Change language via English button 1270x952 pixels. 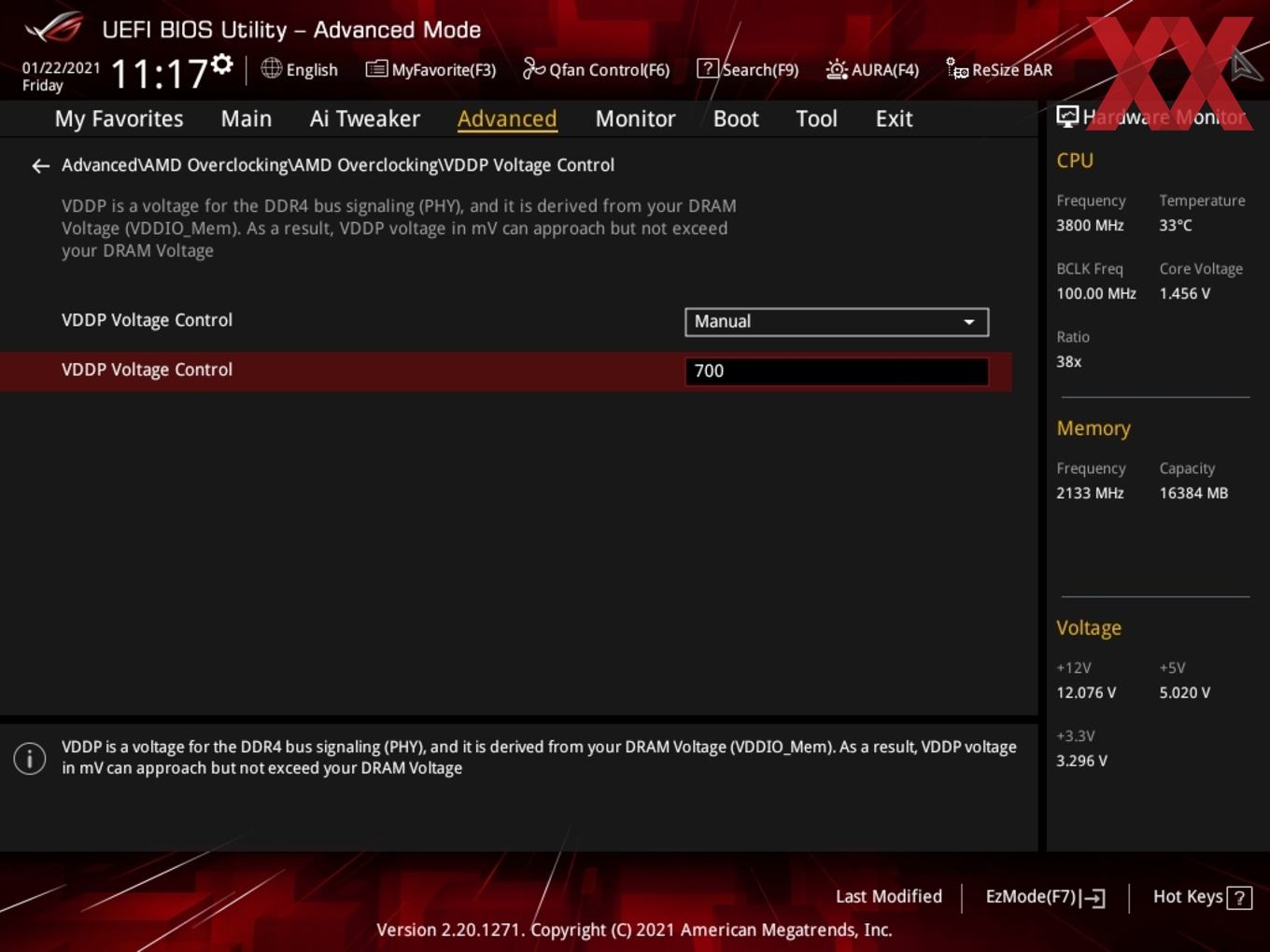point(300,70)
